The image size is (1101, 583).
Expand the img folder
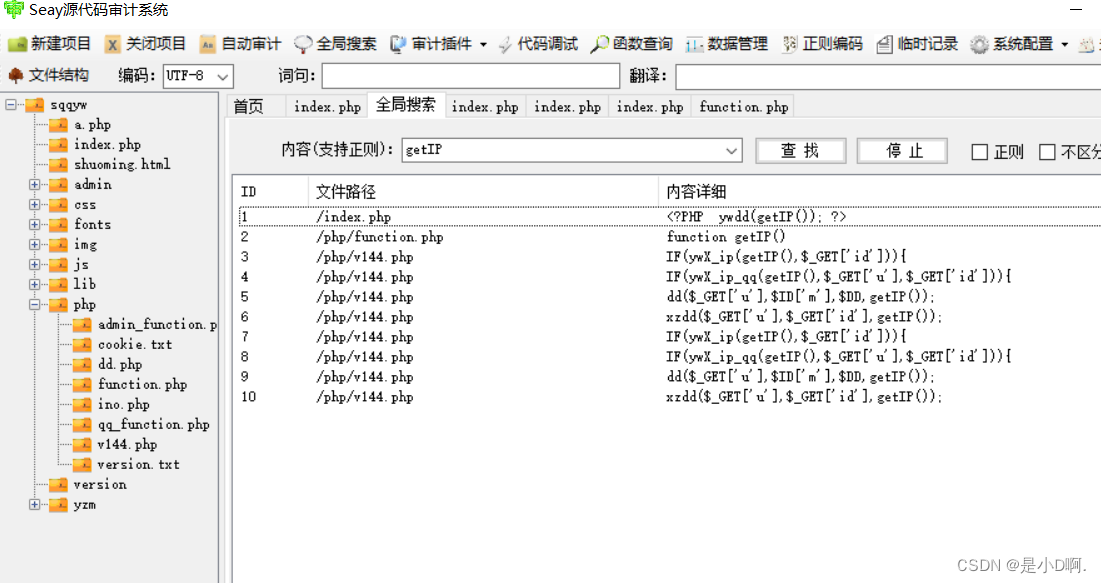coord(34,244)
